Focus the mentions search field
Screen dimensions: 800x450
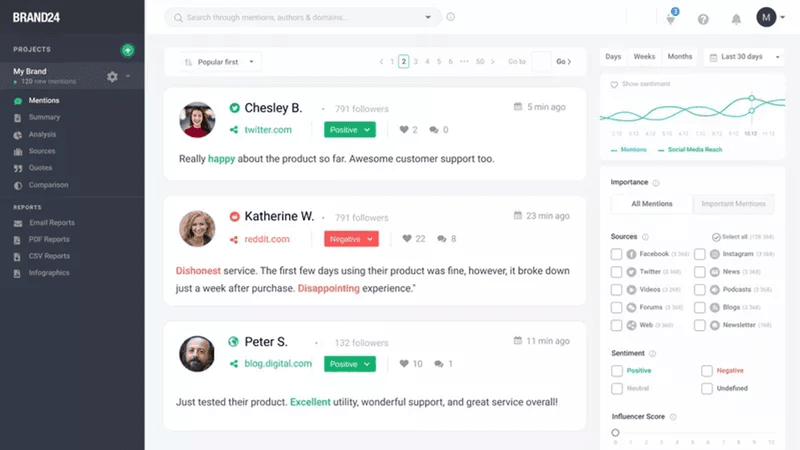point(303,17)
